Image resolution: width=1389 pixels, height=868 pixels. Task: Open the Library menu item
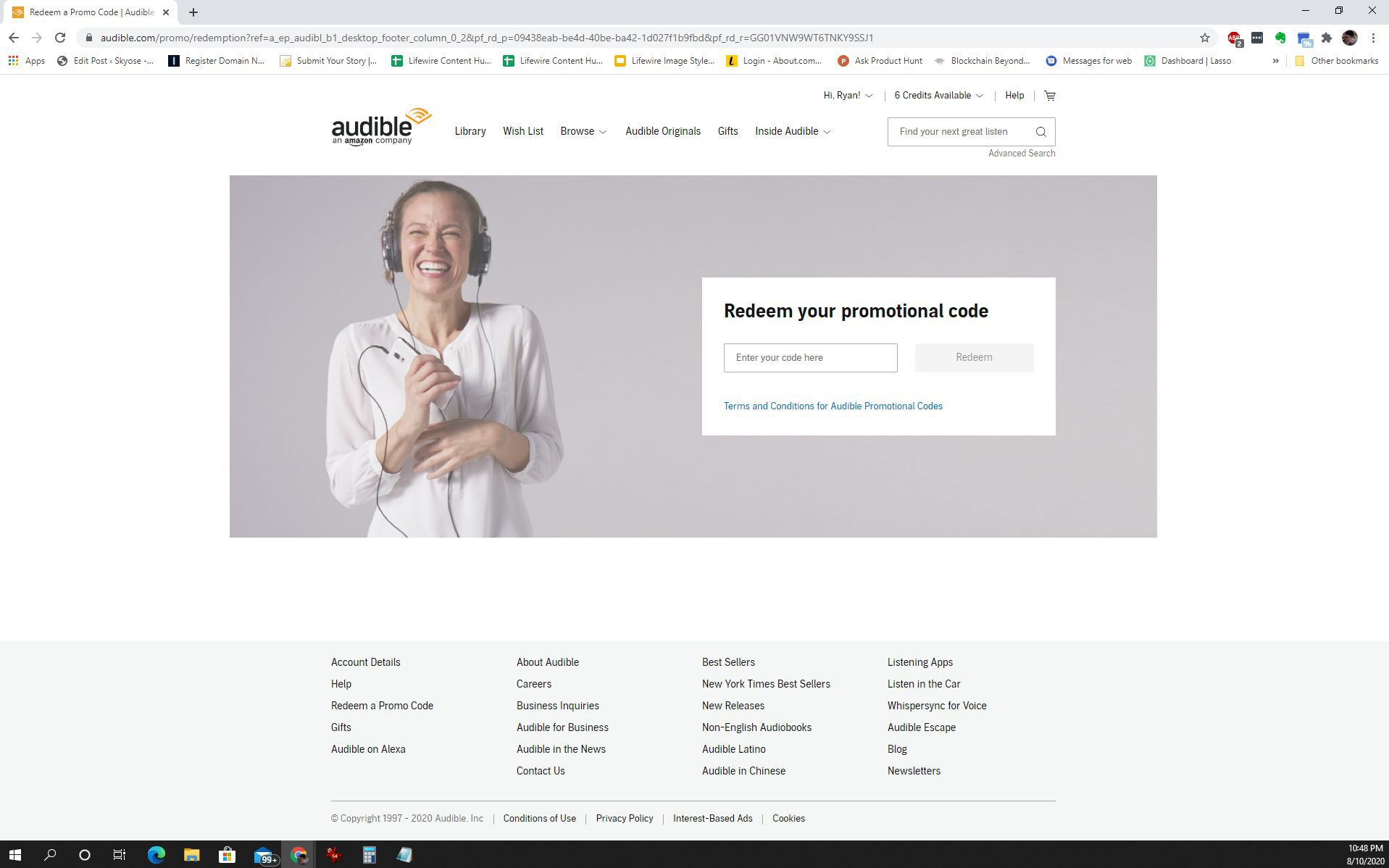click(x=470, y=131)
